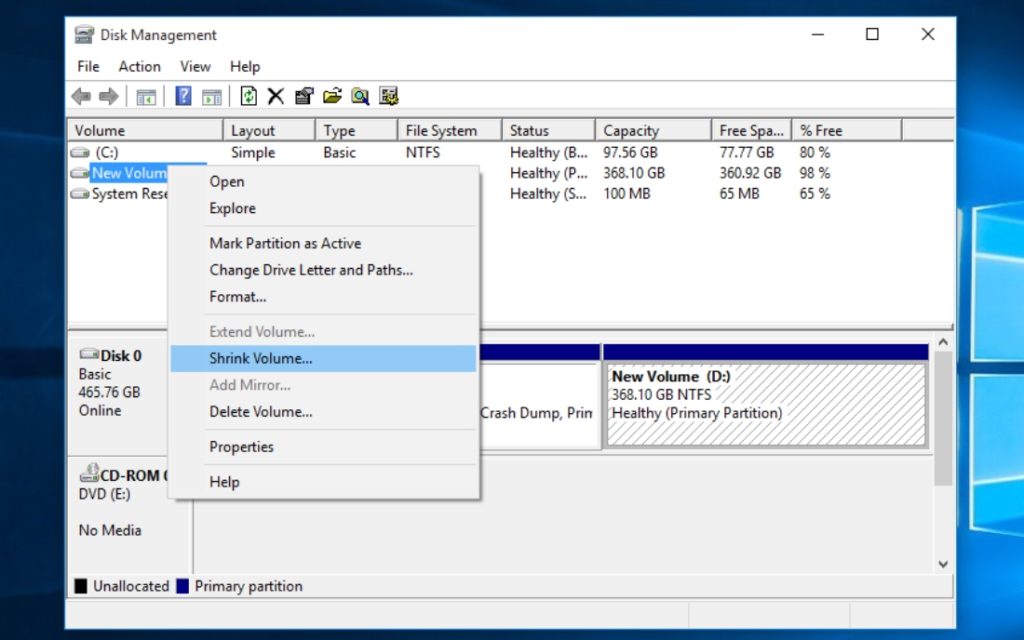This screenshot has width=1024, height=640.
Task: Select Mark Partition as Active
Action: [324, 243]
